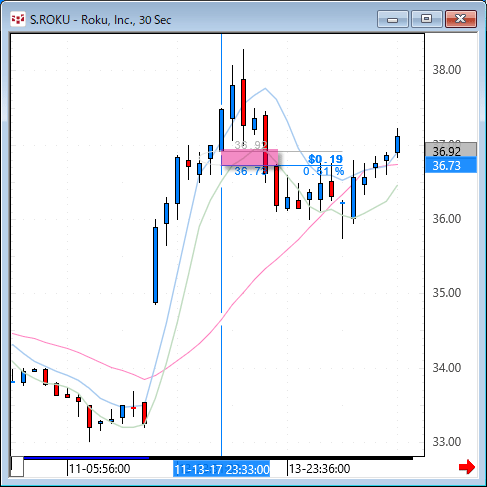Click the S.ROKU chart window icon
The width and height of the screenshot is (487, 487).
(18, 19)
